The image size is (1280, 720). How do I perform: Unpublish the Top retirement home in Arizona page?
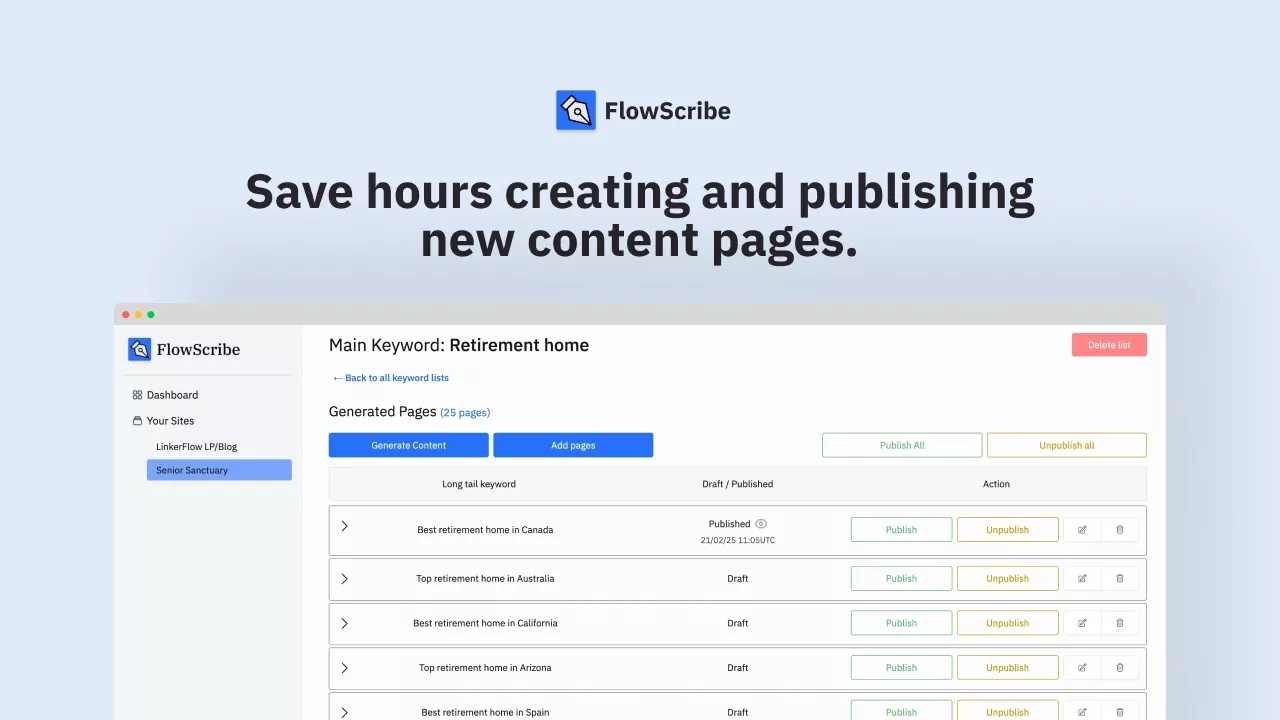click(1007, 667)
